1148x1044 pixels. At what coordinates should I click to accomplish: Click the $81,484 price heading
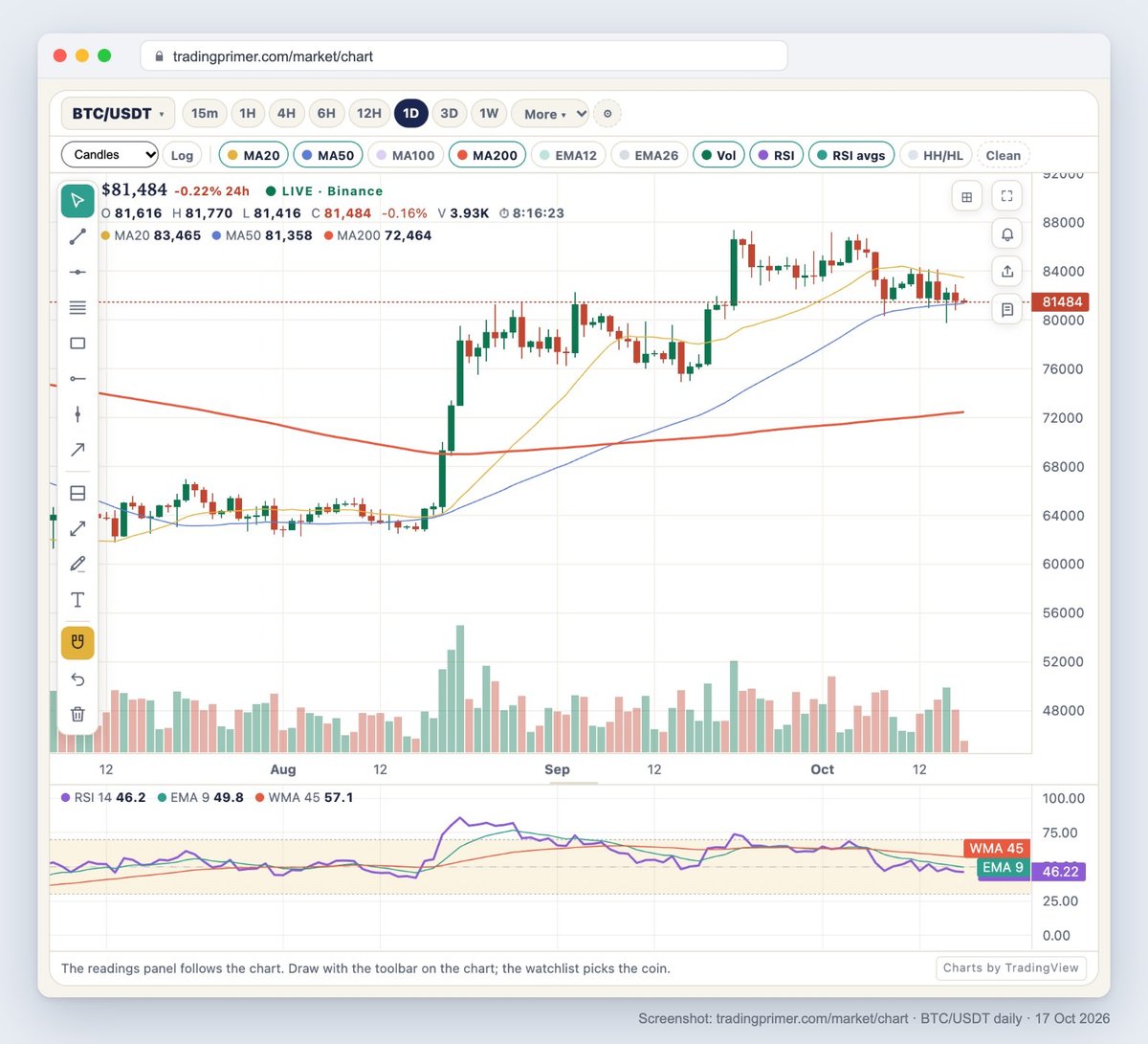(x=134, y=189)
